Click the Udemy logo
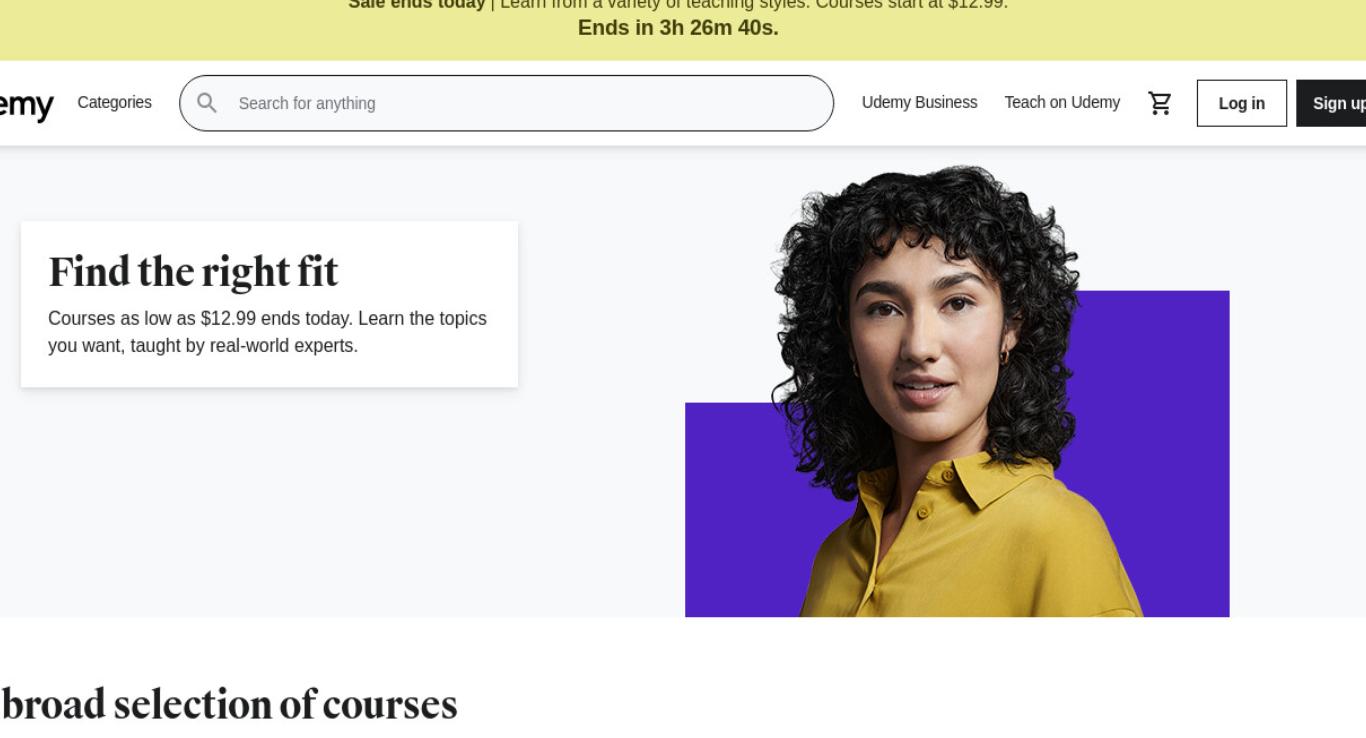 [x=26, y=104]
